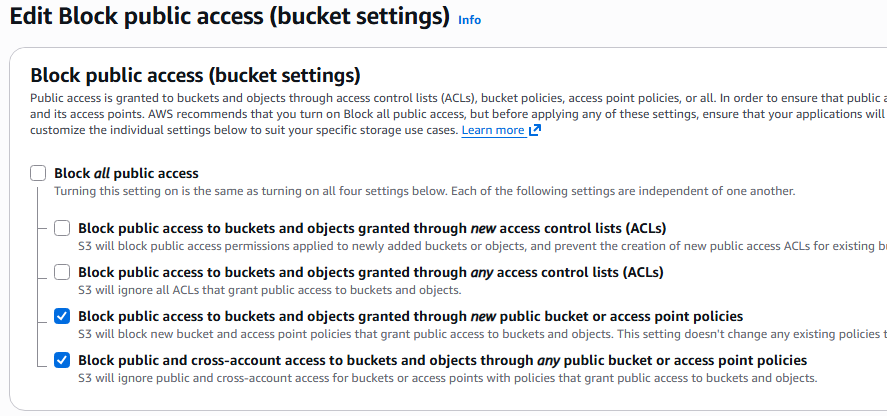Follow the Learn more link
Image resolution: width=887 pixels, height=416 pixels.
pyautogui.click(x=493, y=131)
